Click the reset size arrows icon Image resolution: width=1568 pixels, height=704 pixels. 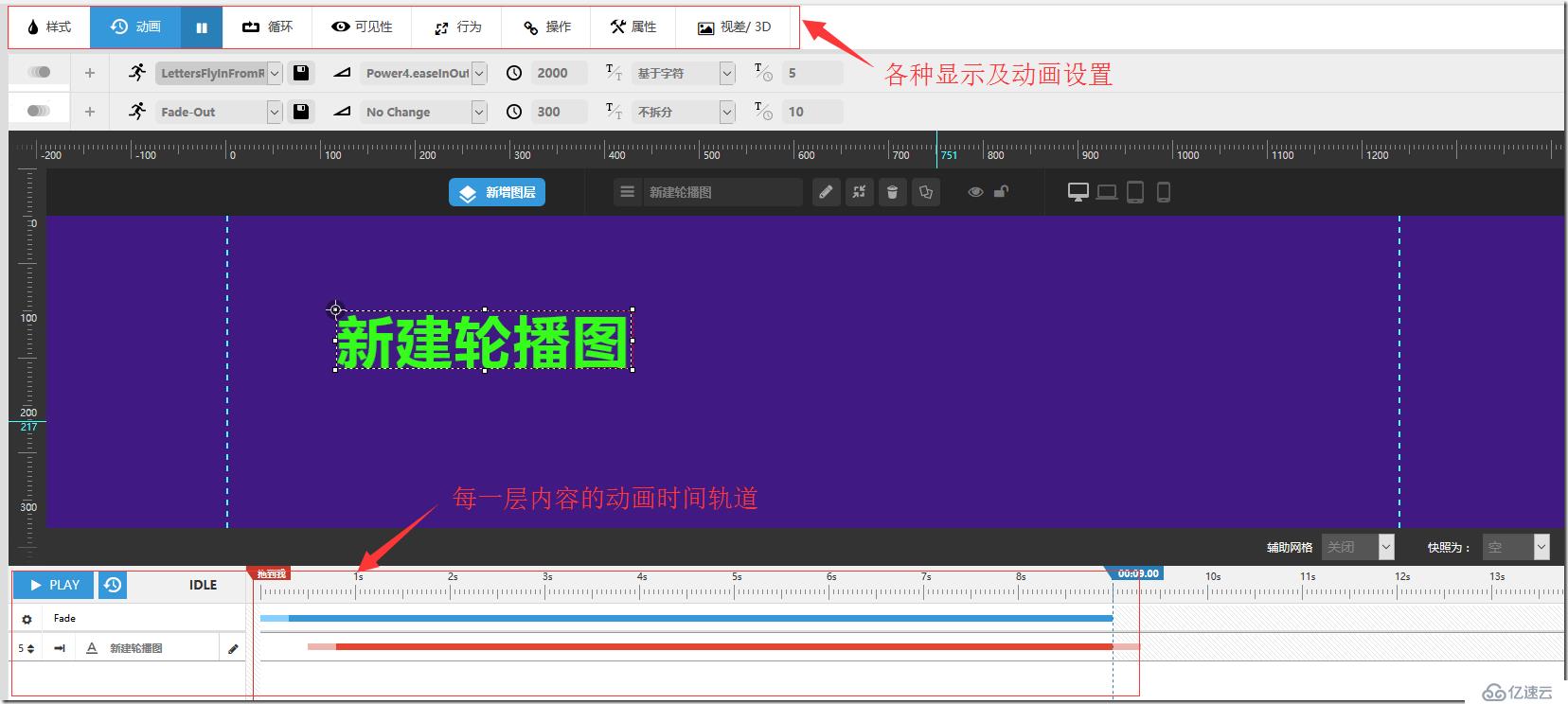click(x=859, y=192)
